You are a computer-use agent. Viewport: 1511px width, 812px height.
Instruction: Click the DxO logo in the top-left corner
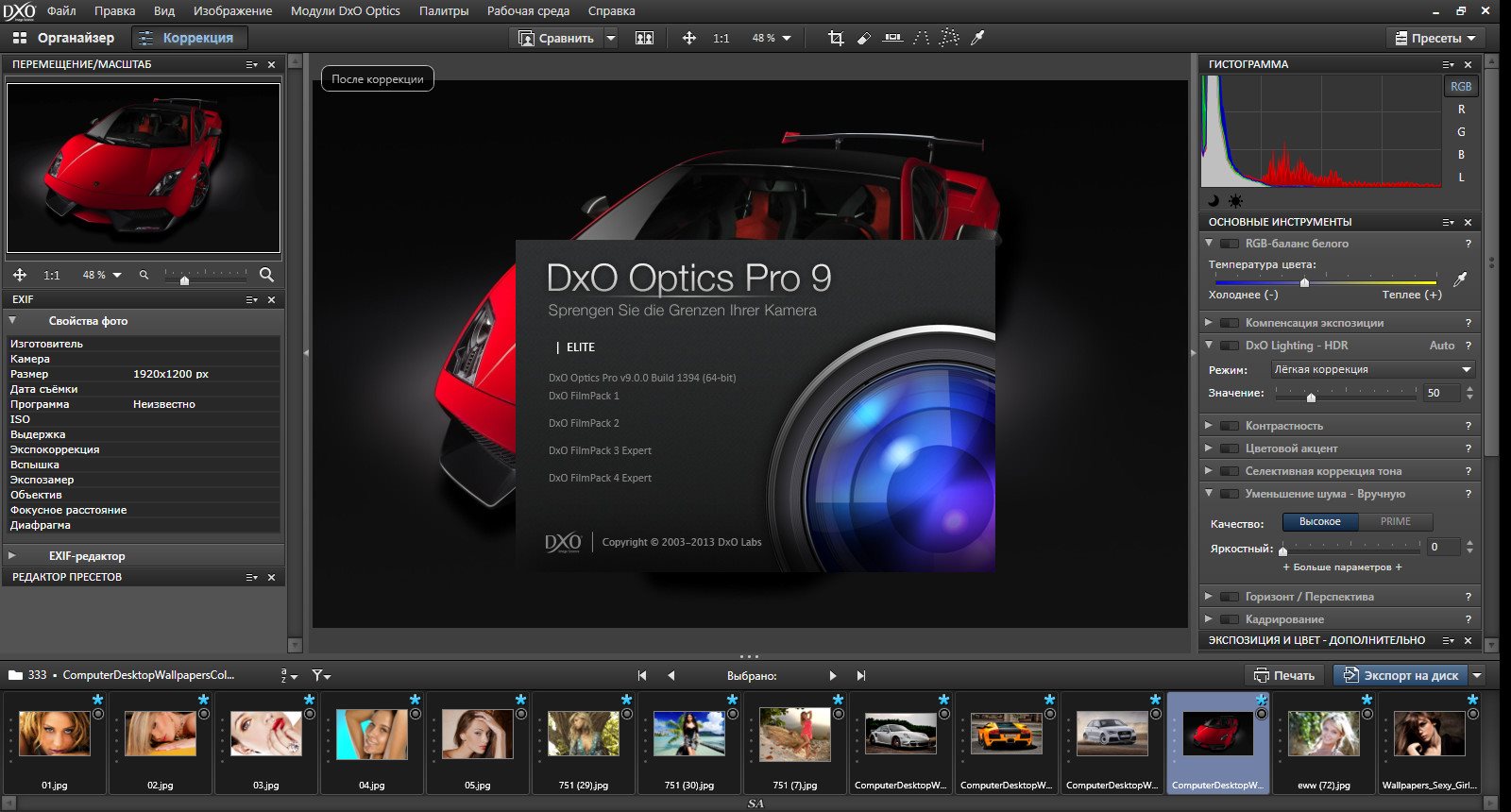coord(20,11)
